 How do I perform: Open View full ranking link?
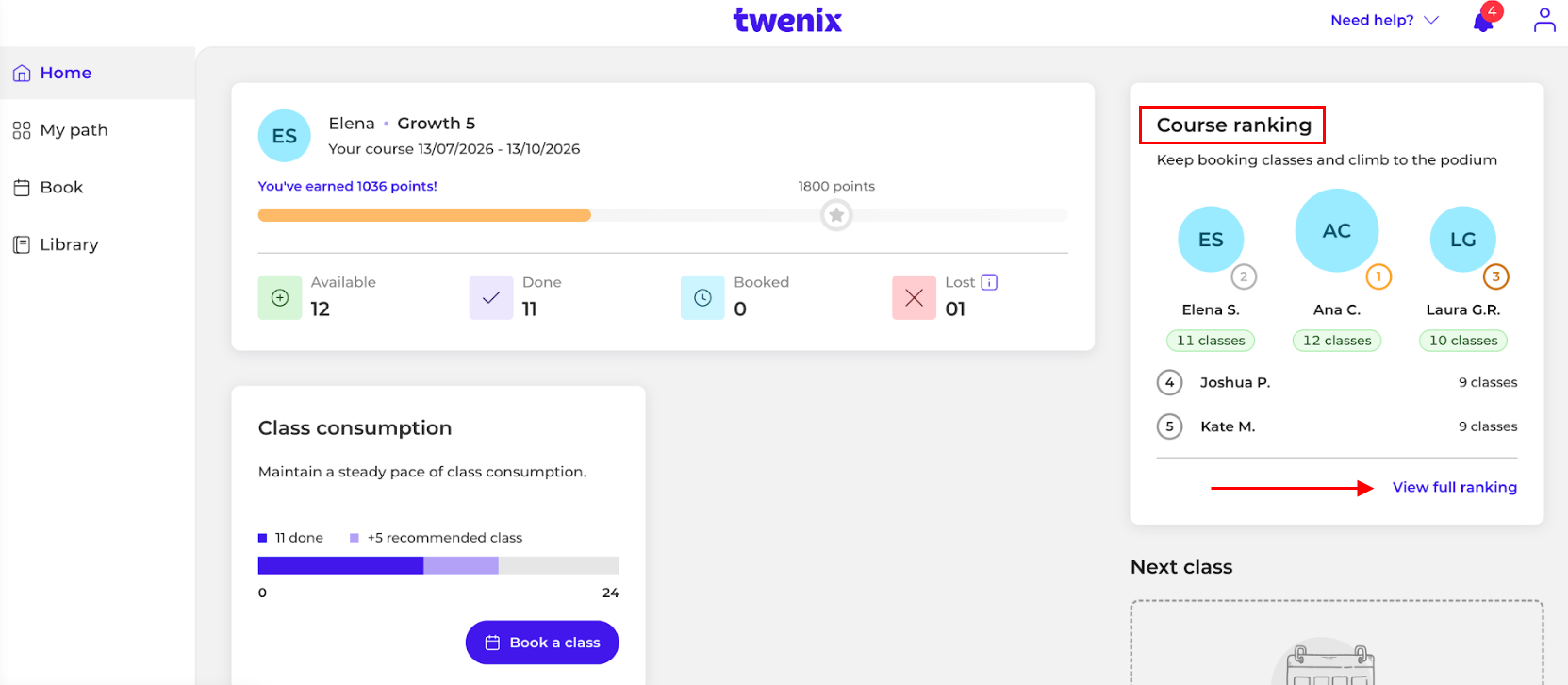coord(1455,487)
